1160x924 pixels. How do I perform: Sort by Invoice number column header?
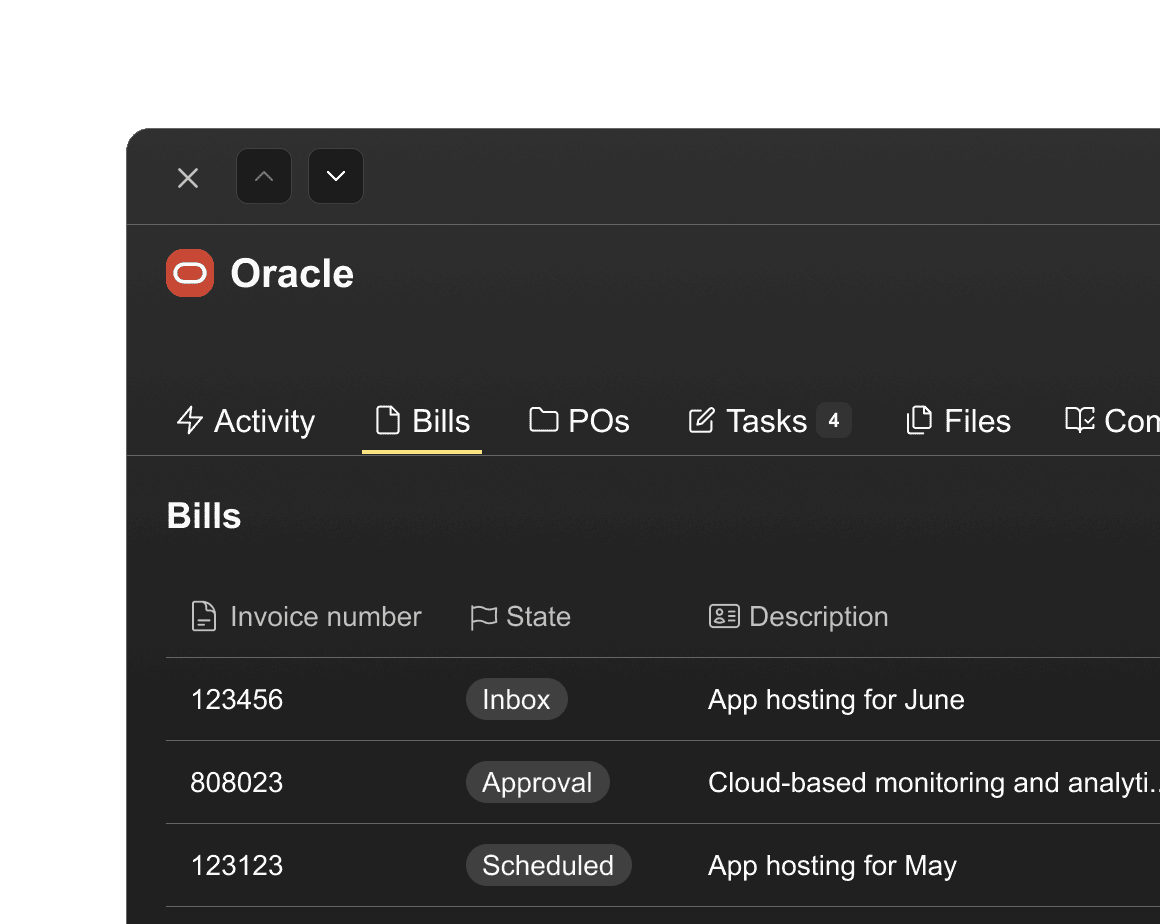pyautogui.click(x=306, y=616)
